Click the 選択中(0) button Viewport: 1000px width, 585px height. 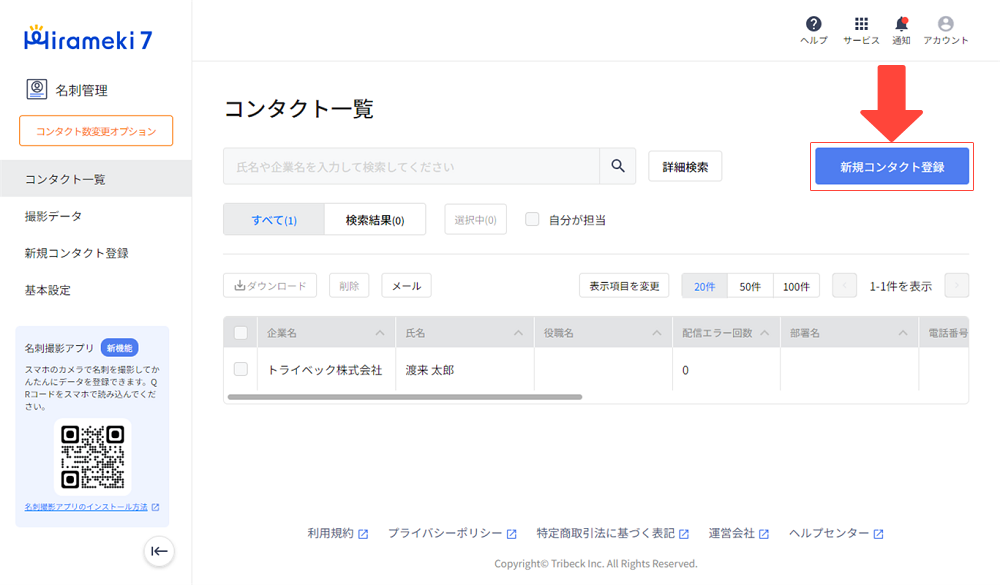click(475, 219)
